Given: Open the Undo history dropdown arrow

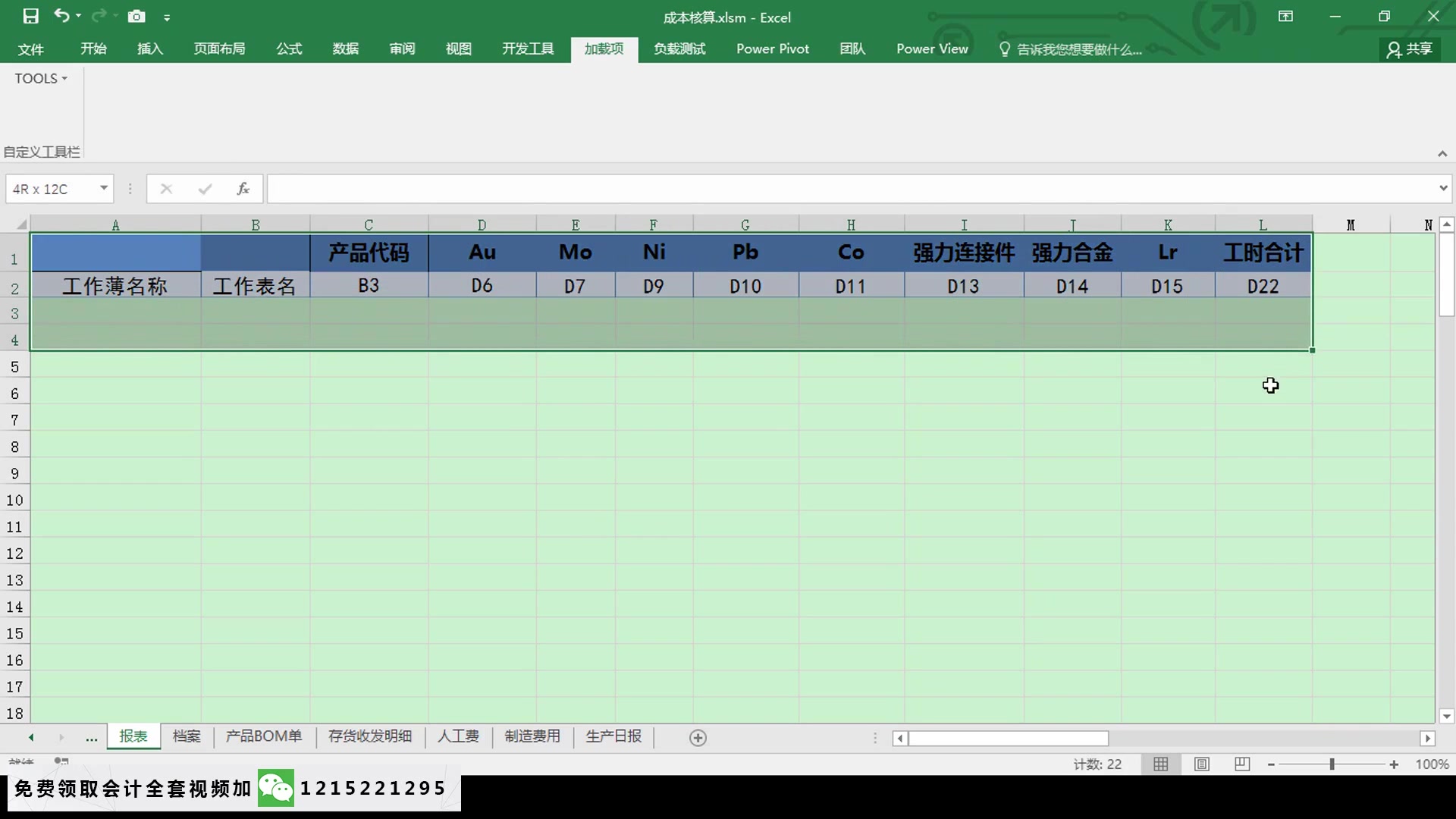Looking at the screenshot, I should (79, 16).
